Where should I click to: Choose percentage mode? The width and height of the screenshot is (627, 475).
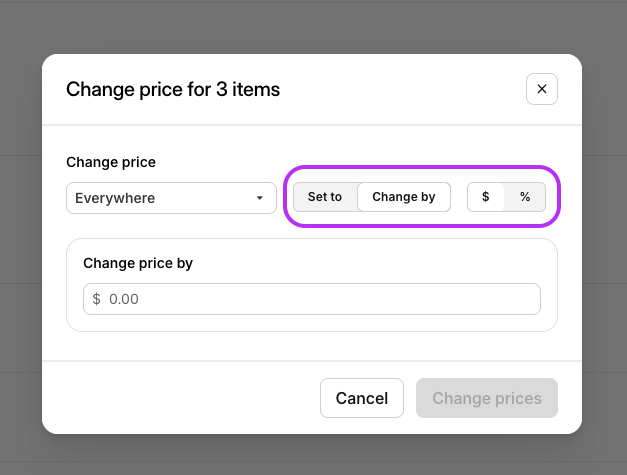[x=525, y=197]
